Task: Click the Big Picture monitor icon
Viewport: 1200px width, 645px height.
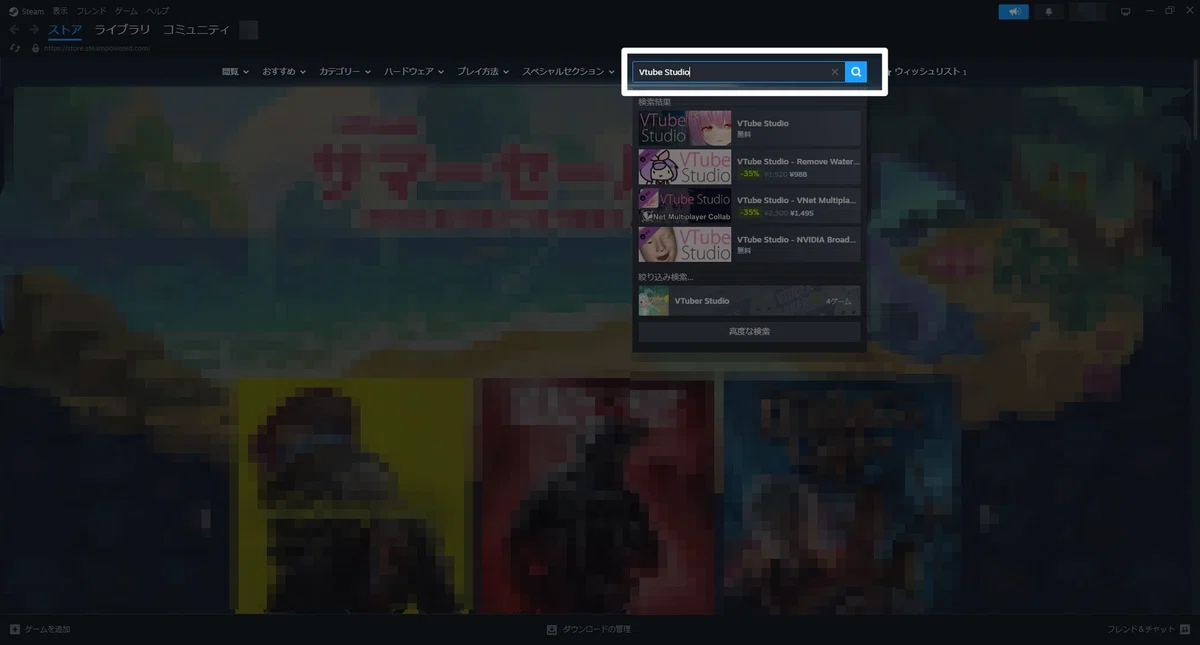Action: [1125, 11]
